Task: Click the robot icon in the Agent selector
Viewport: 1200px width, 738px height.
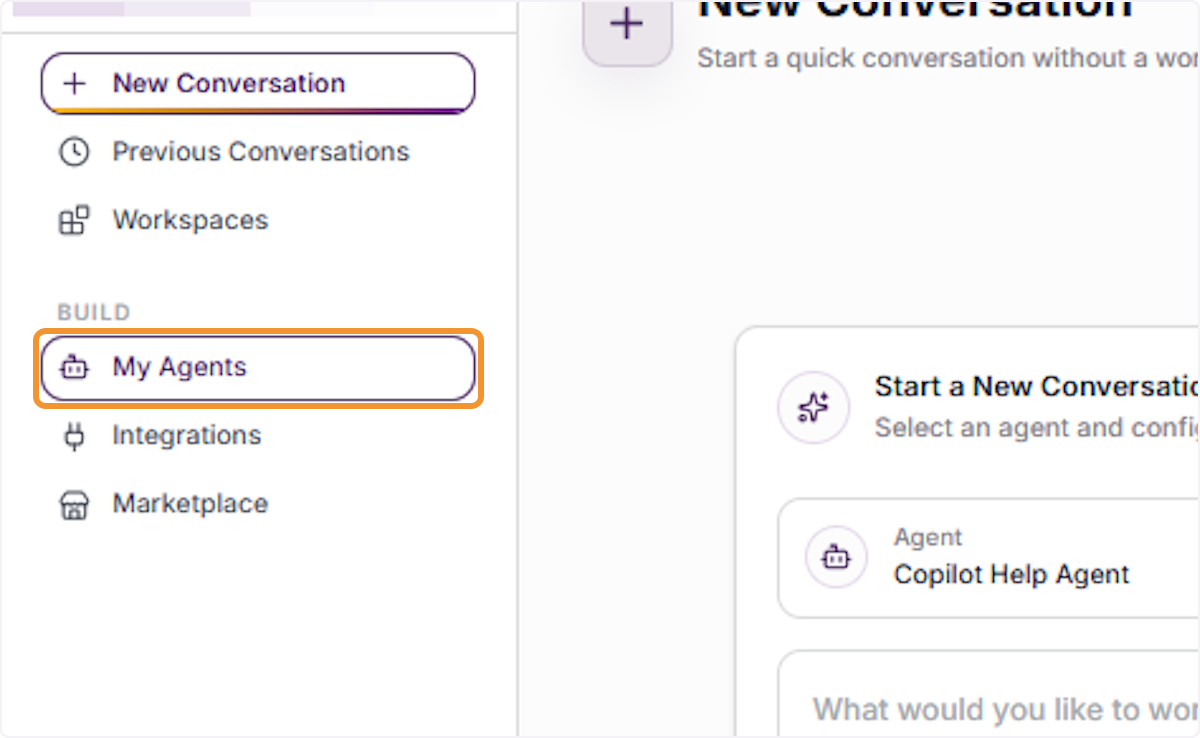Action: tap(836, 557)
